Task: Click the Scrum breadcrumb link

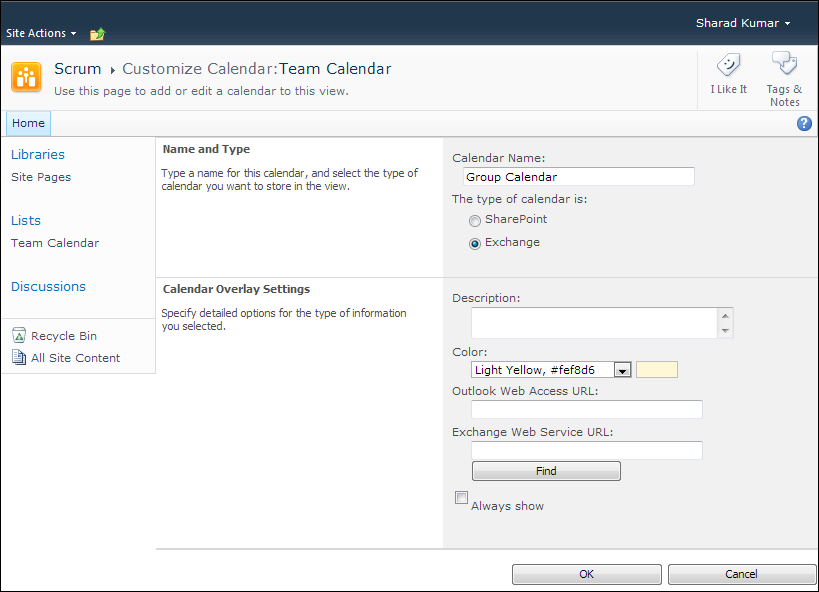Action: click(78, 68)
